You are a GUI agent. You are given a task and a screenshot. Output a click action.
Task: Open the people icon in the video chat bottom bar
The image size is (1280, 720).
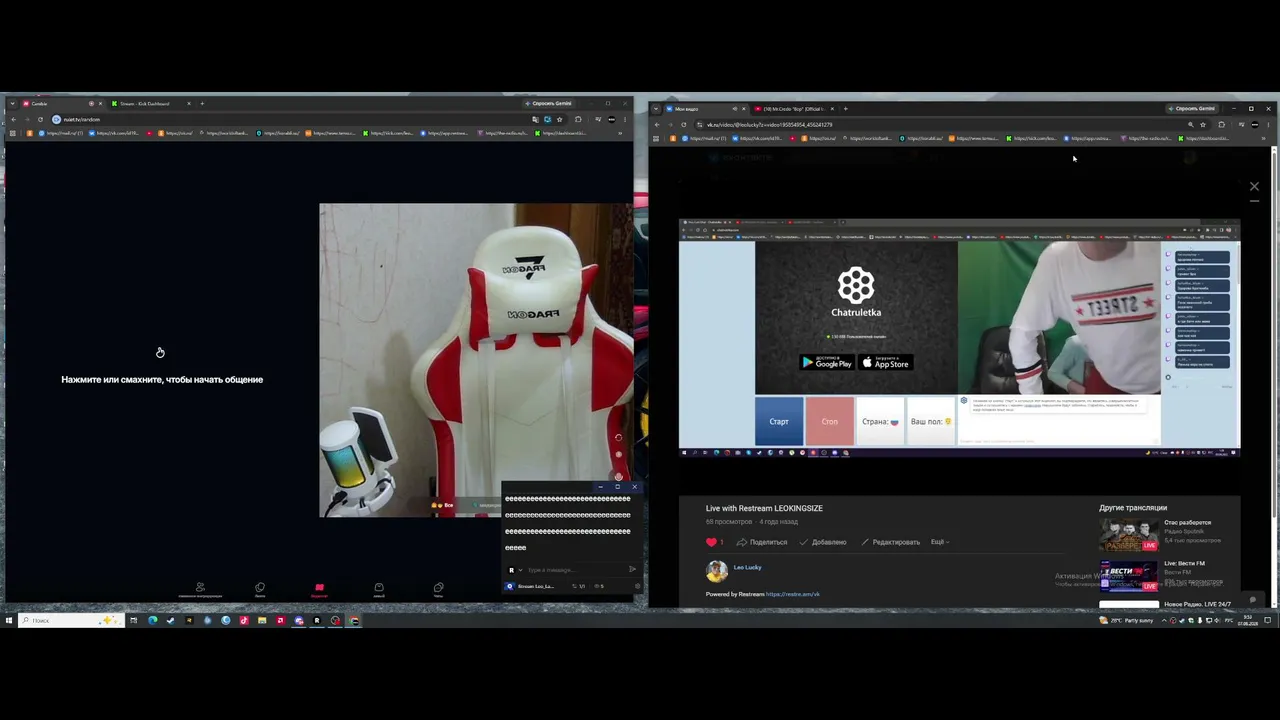coord(200,589)
